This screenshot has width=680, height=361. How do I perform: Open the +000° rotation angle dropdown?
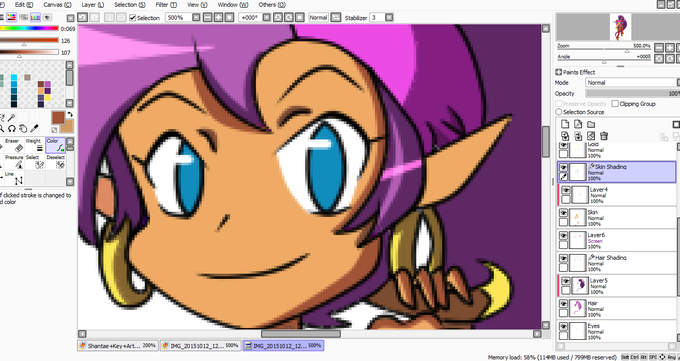(x=266, y=17)
